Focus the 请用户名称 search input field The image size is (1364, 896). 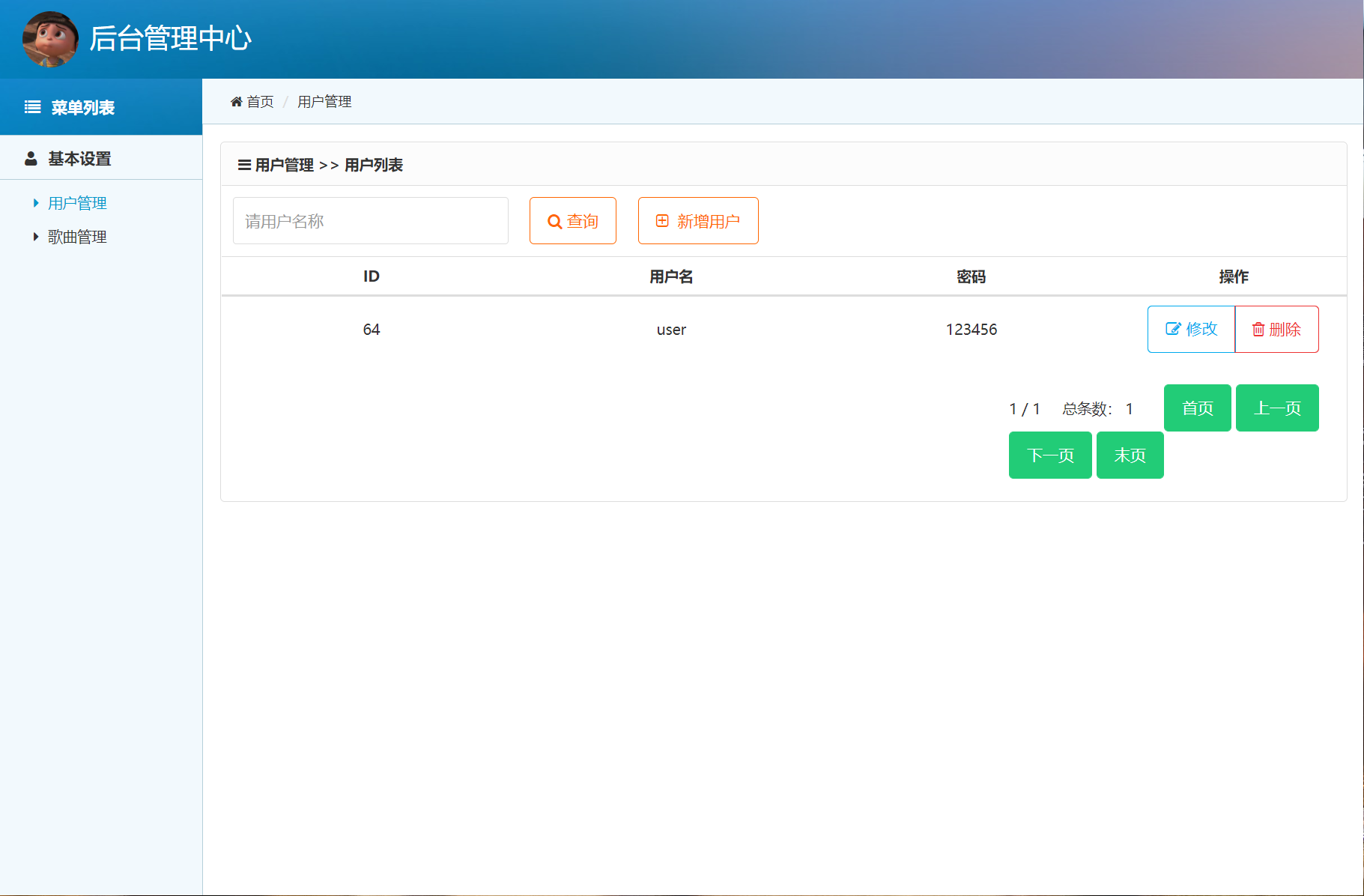pos(370,221)
